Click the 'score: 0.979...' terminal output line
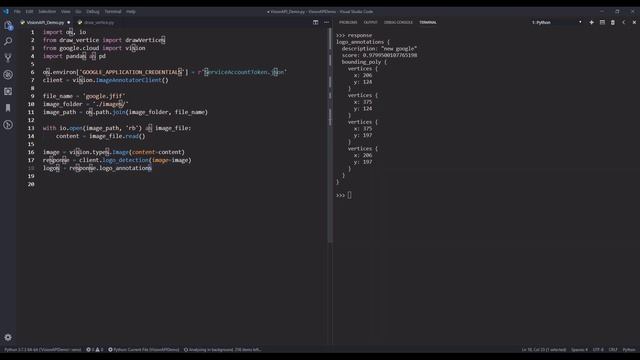 click(379, 55)
